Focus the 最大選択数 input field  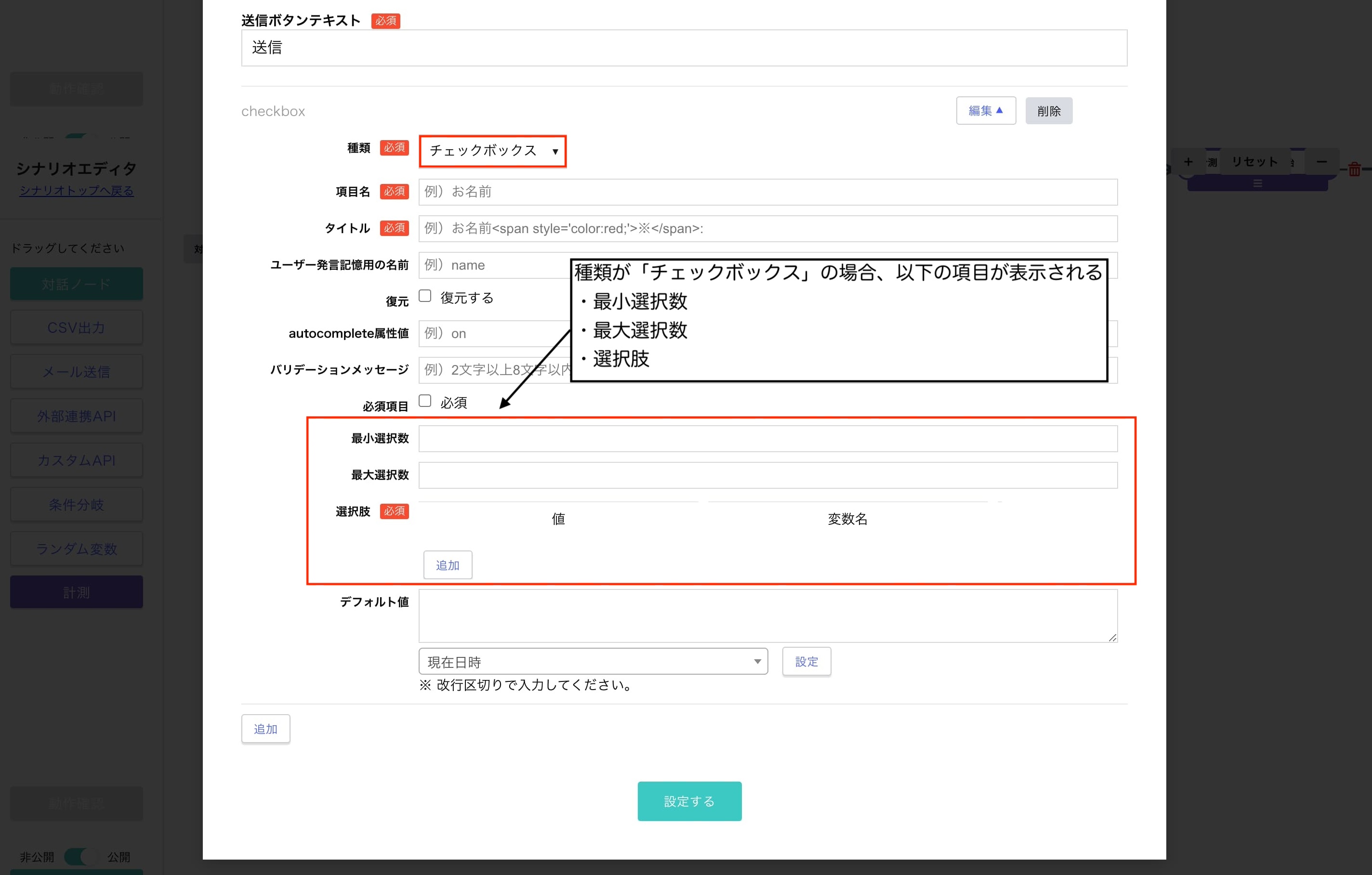(x=767, y=475)
